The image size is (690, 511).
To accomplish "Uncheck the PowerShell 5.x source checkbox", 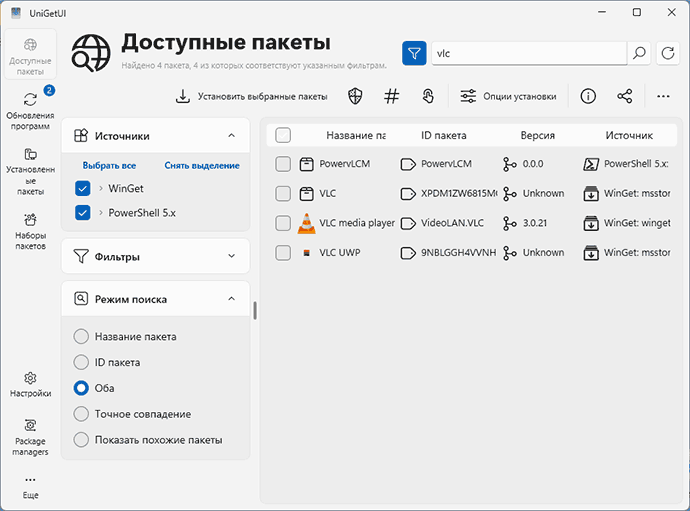I will 83,213.
